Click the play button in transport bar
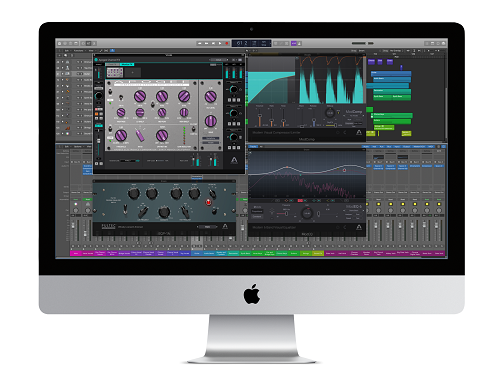This screenshot has height=386, width=500. [x=220, y=43]
